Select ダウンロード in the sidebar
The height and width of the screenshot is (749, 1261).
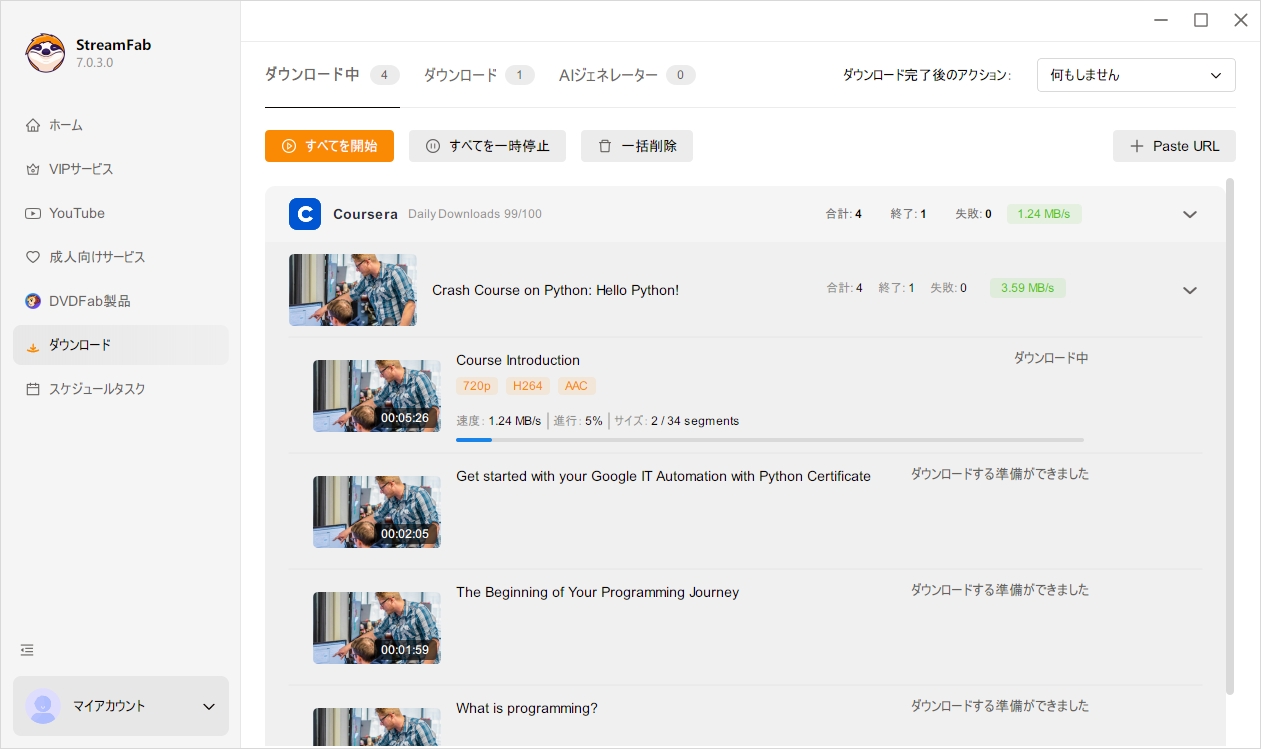pyautogui.click(x=120, y=345)
